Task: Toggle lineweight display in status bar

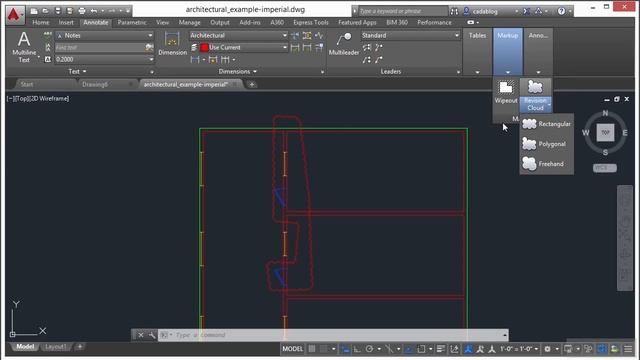Action: tap(441, 349)
